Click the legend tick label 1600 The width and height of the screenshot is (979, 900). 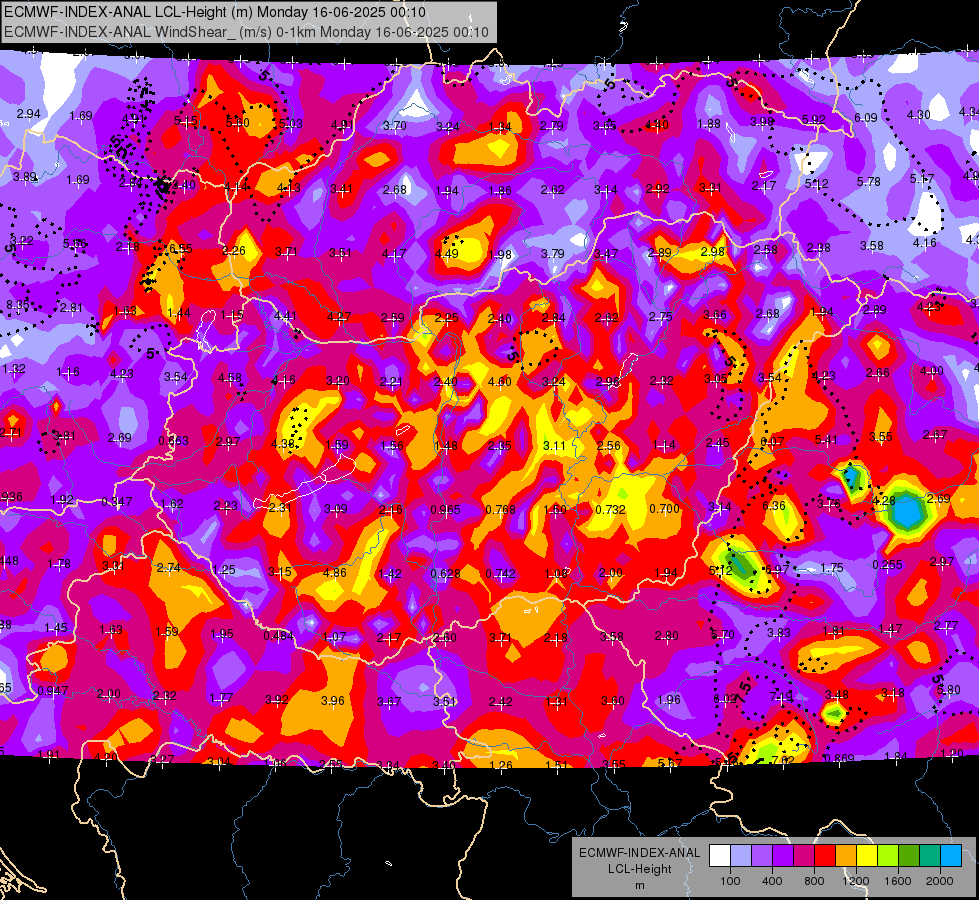click(898, 881)
